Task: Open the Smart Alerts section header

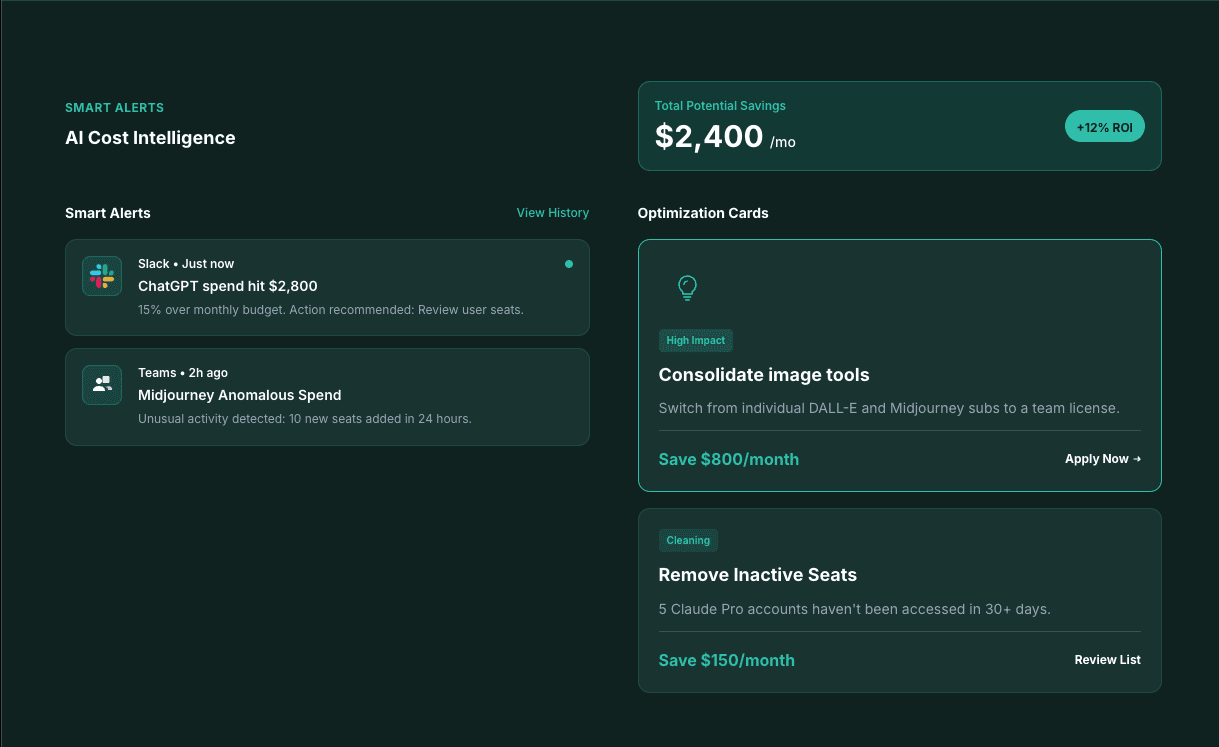Action: pyautogui.click(x=107, y=213)
